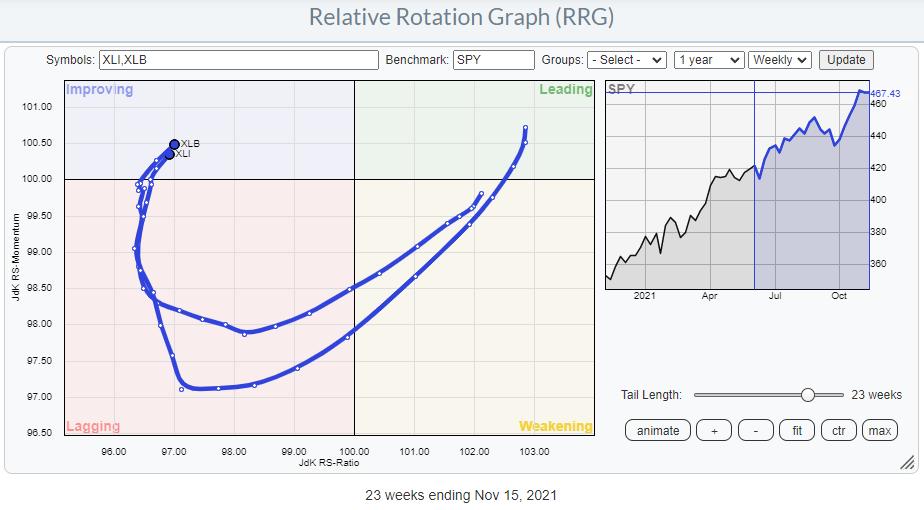Click the Tail Length slider handle
This screenshot has width=924, height=510.
pyautogui.click(x=807, y=395)
